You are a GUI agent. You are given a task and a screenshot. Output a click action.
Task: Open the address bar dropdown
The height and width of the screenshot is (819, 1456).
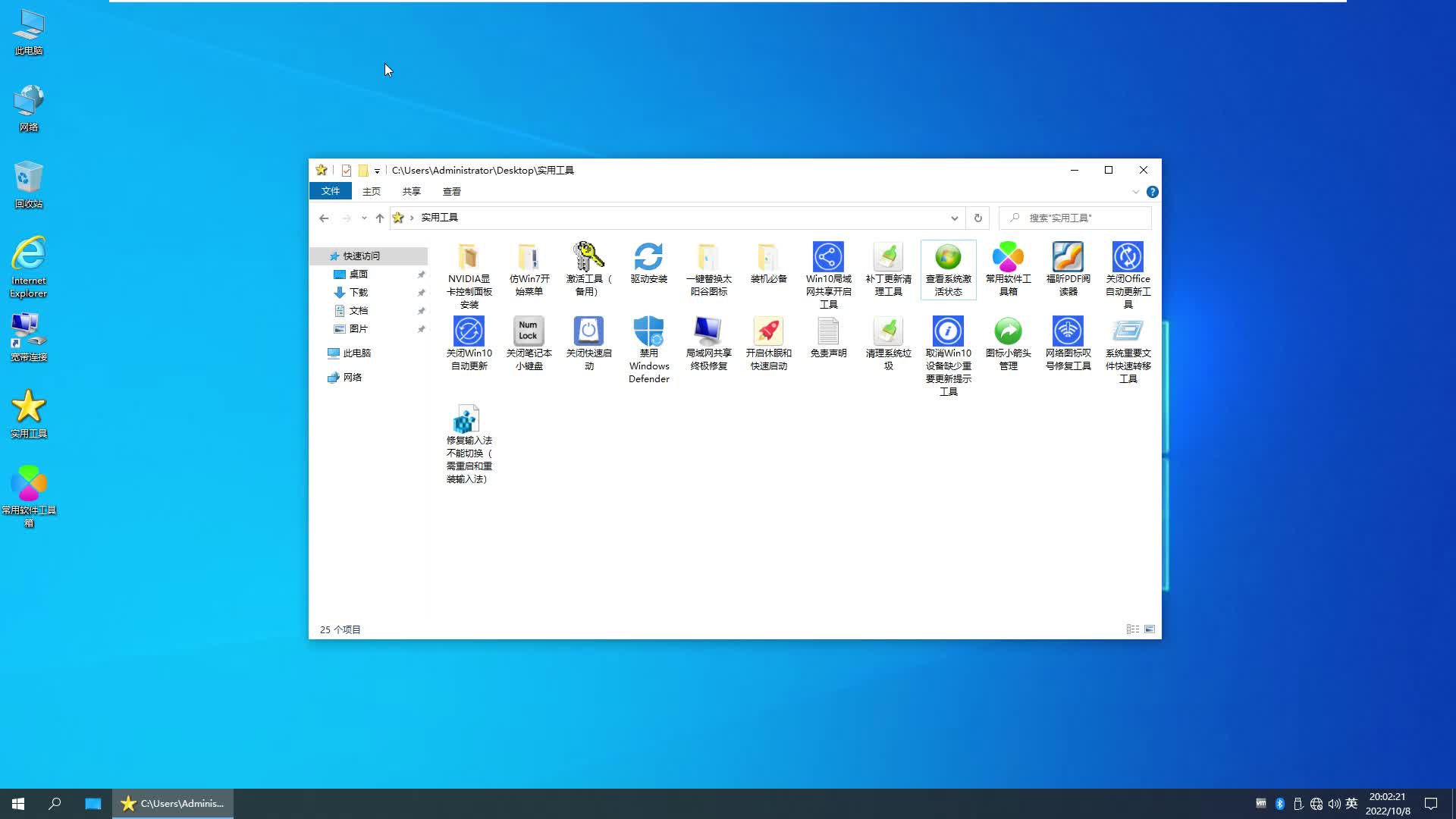tap(954, 218)
